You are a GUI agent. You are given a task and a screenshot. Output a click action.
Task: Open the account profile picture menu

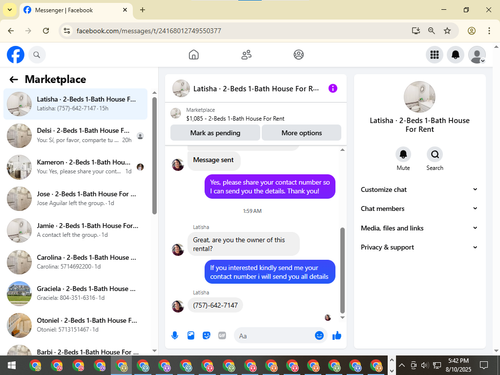coord(477,55)
